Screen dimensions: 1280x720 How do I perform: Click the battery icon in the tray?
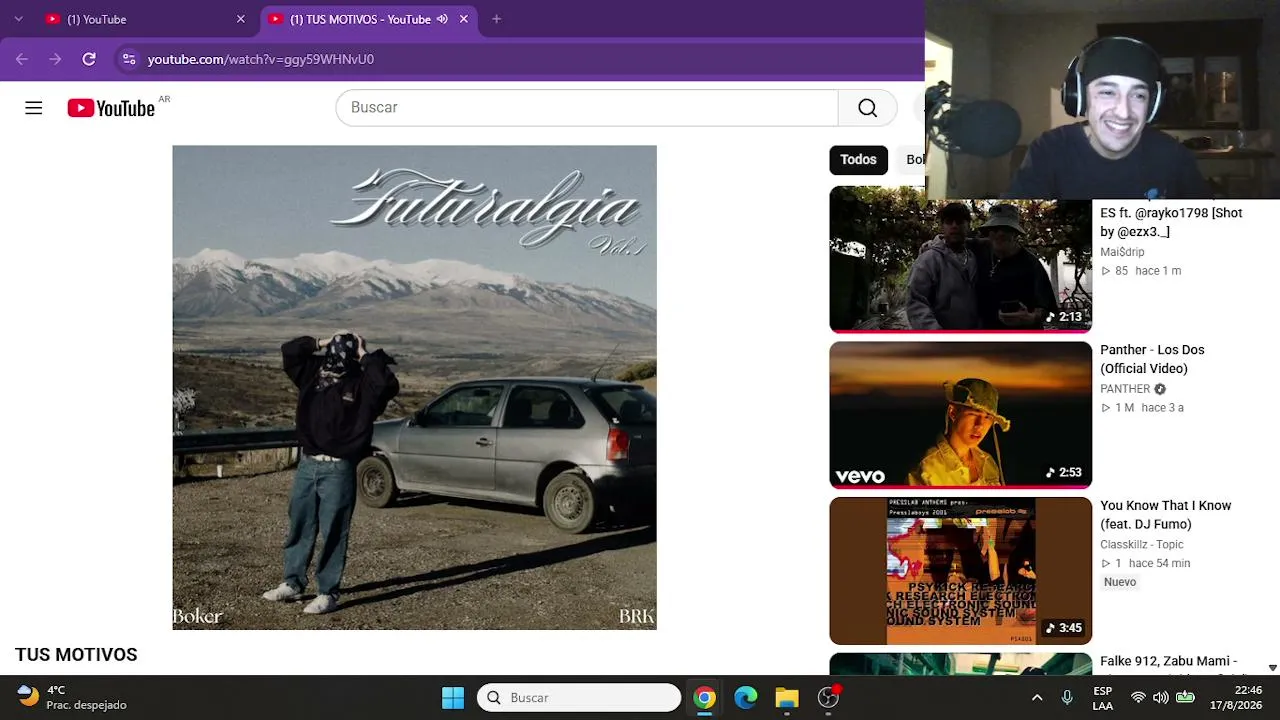click(x=1185, y=698)
